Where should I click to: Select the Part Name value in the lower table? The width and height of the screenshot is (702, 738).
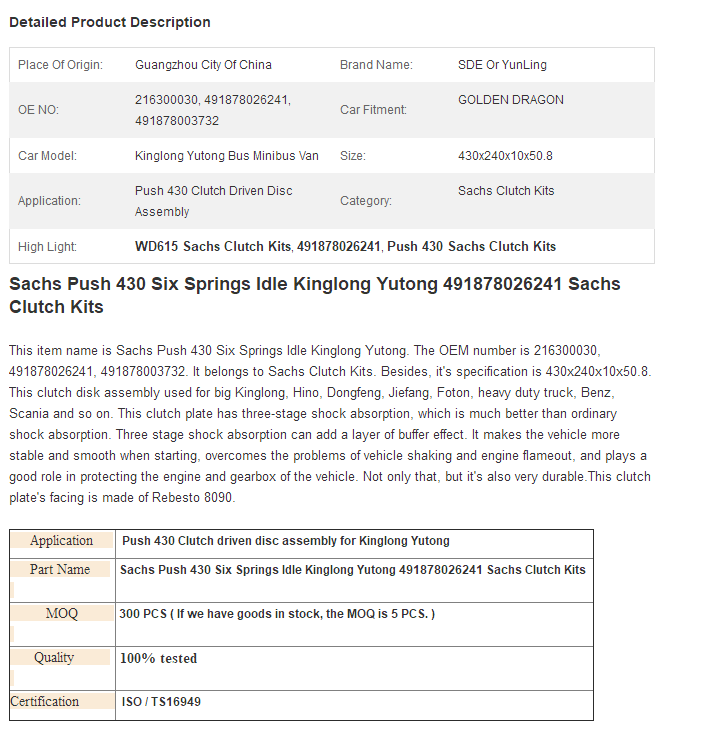click(x=353, y=570)
